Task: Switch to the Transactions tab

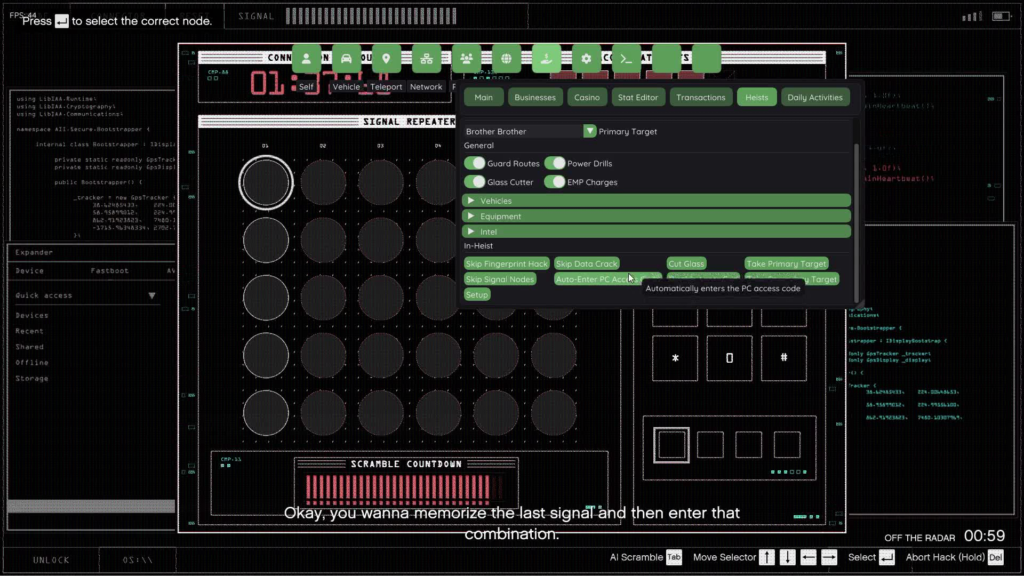Action: 701,97
